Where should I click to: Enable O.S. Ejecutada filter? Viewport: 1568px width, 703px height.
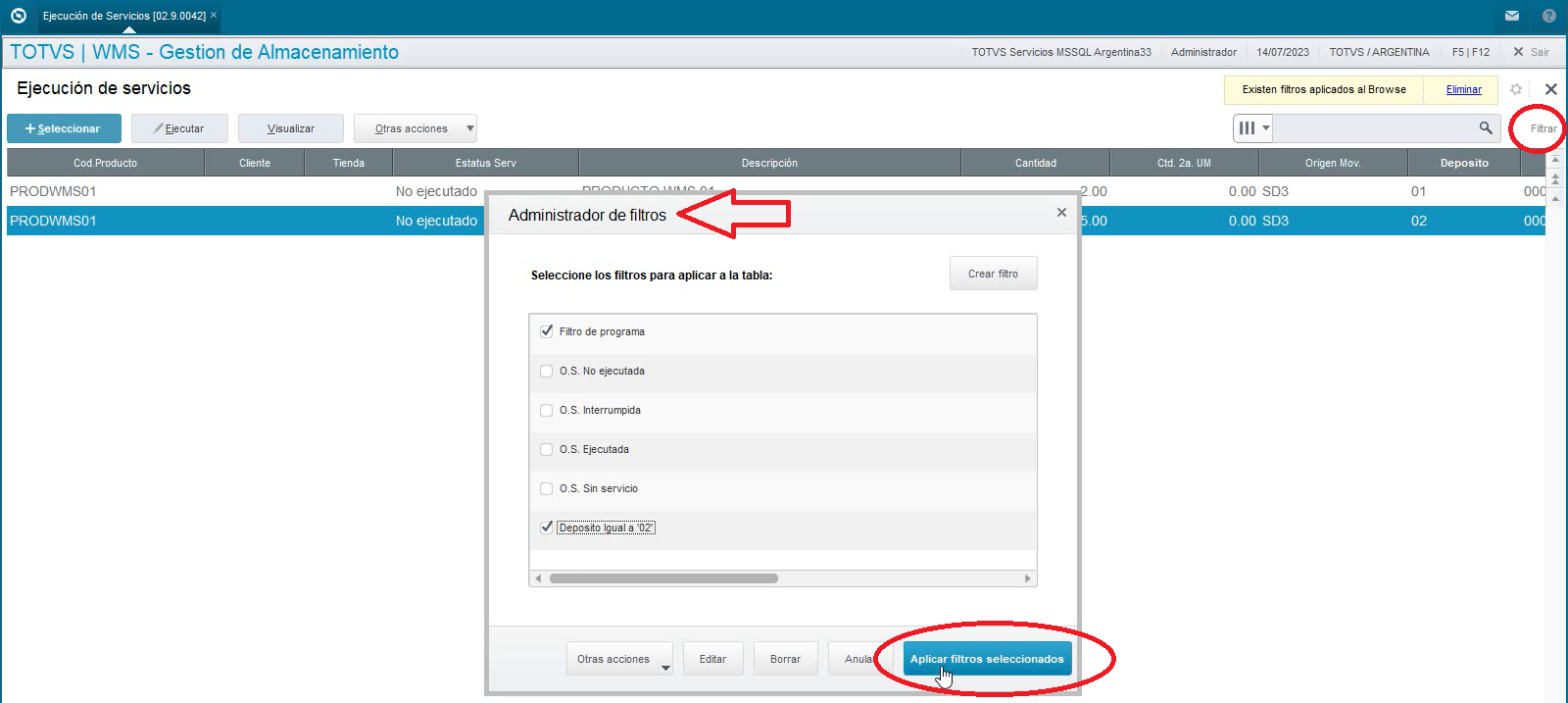(x=547, y=449)
